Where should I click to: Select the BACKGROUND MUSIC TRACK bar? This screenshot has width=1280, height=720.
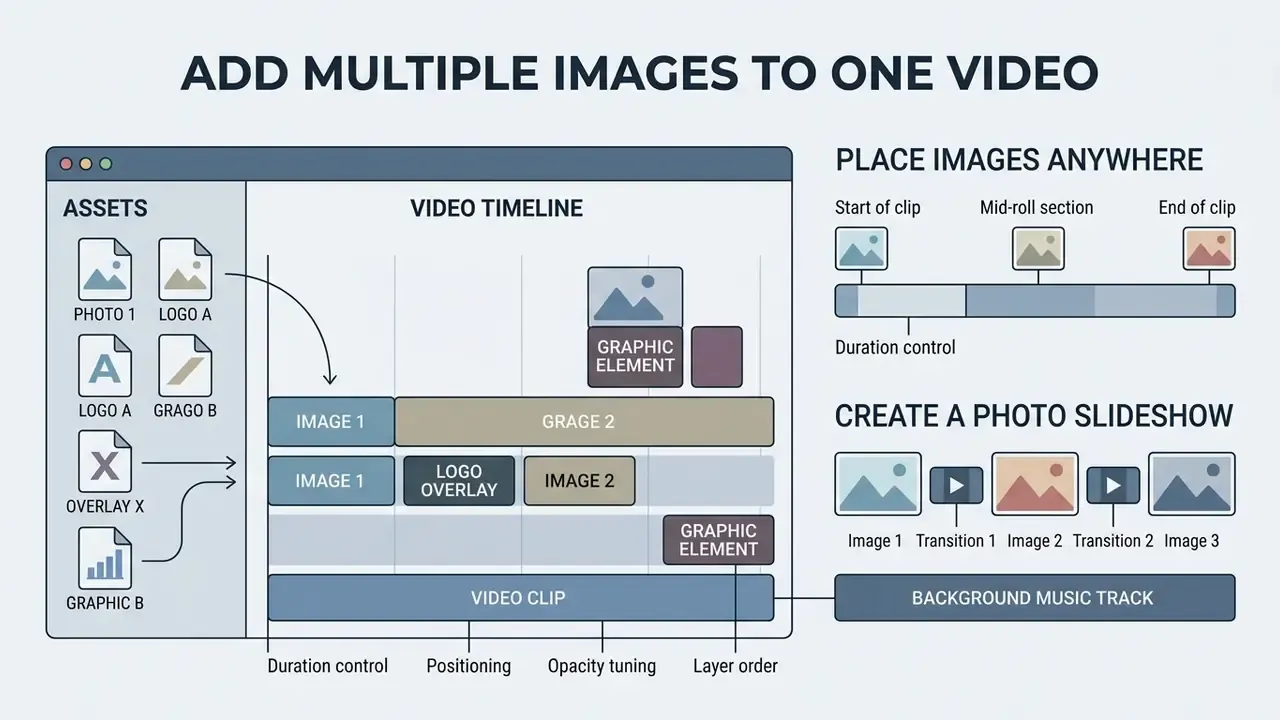coord(1035,598)
